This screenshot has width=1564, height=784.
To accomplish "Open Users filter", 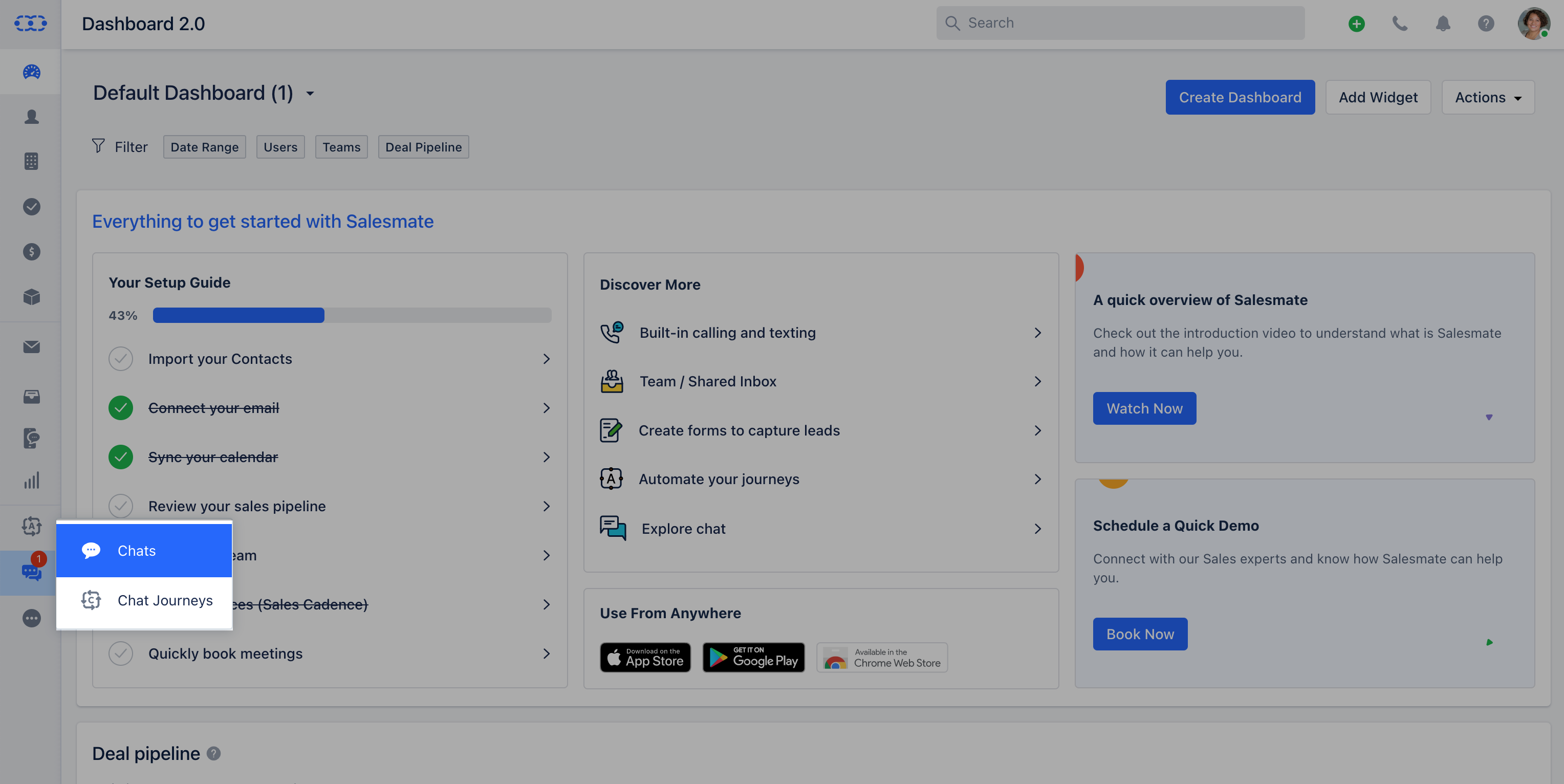I will point(280,147).
